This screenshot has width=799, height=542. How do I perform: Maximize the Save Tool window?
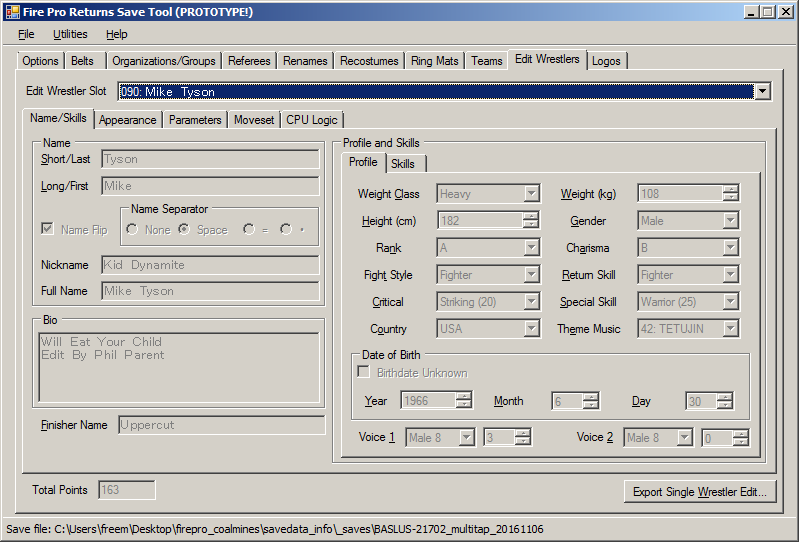click(767, 12)
